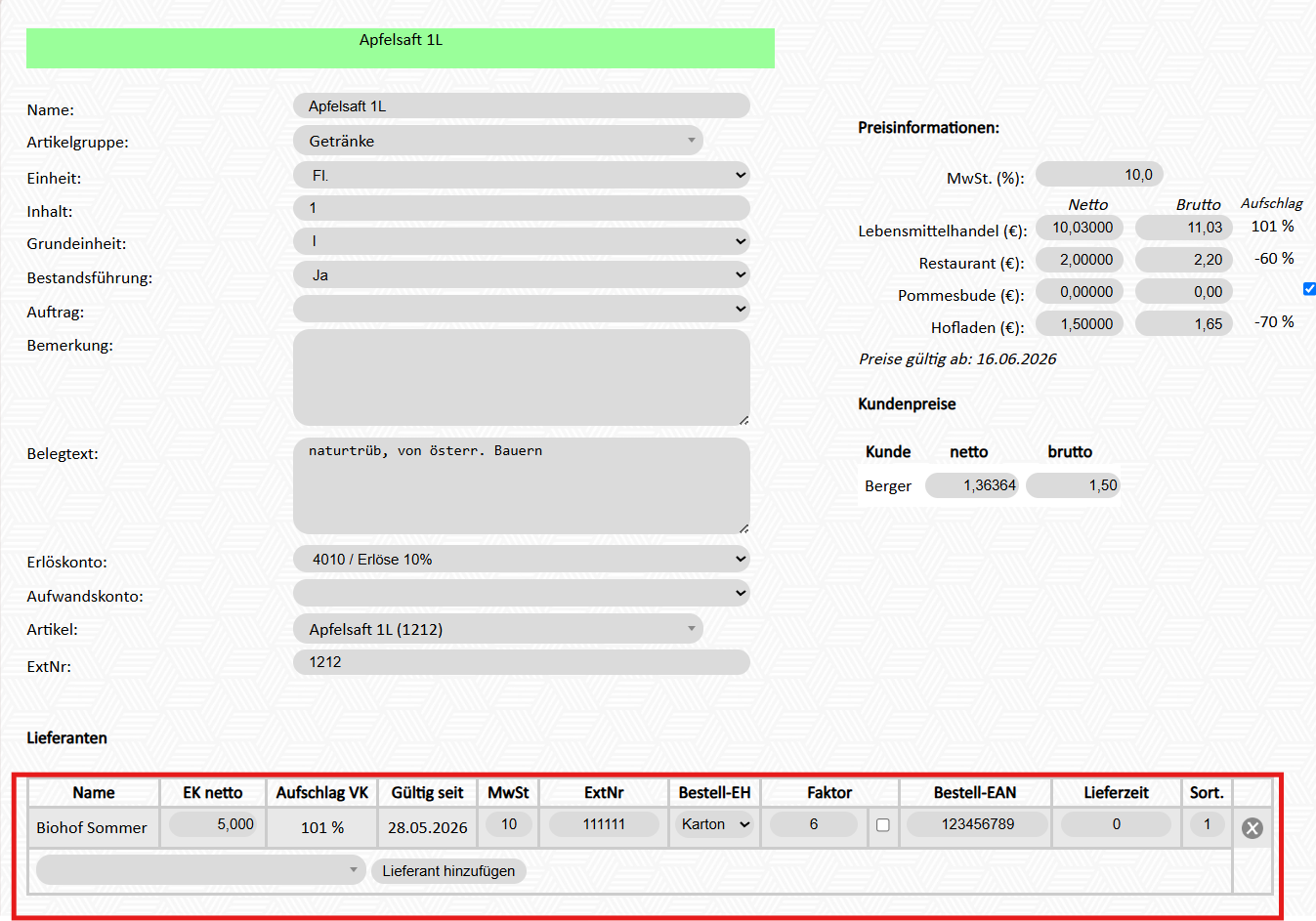Click the Lieferzeit column header

pyautogui.click(x=1116, y=792)
